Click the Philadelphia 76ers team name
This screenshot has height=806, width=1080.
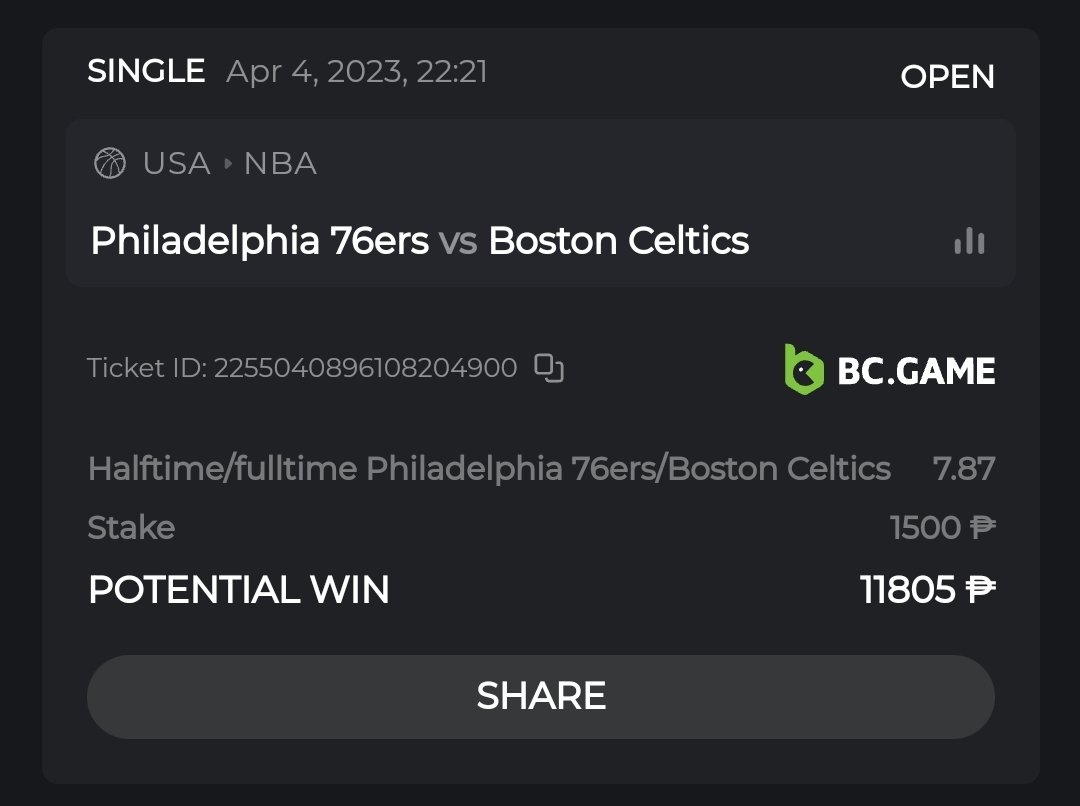pyautogui.click(x=260, y=241)
